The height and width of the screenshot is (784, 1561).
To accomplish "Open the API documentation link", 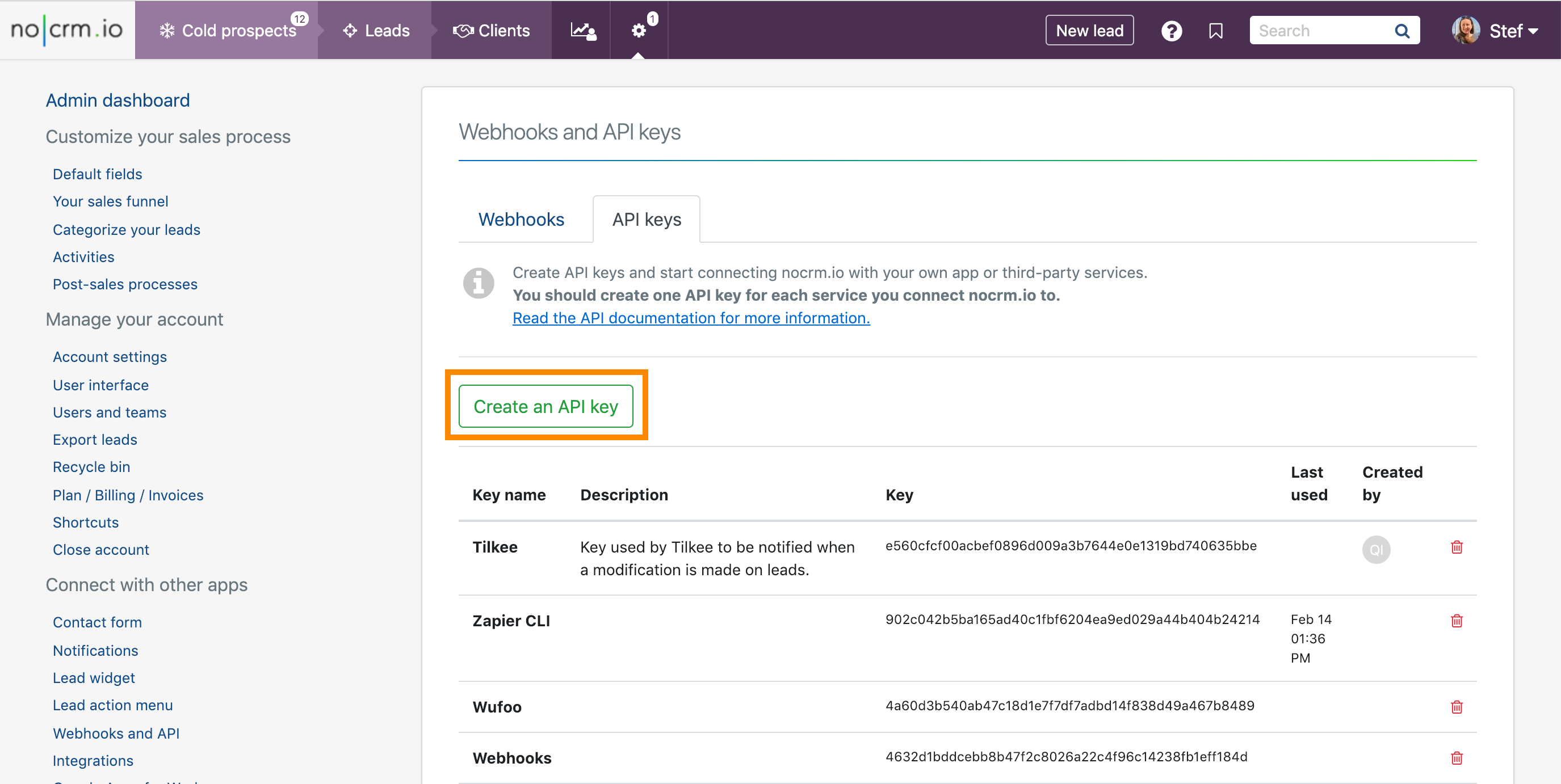I will click(691, 318).
